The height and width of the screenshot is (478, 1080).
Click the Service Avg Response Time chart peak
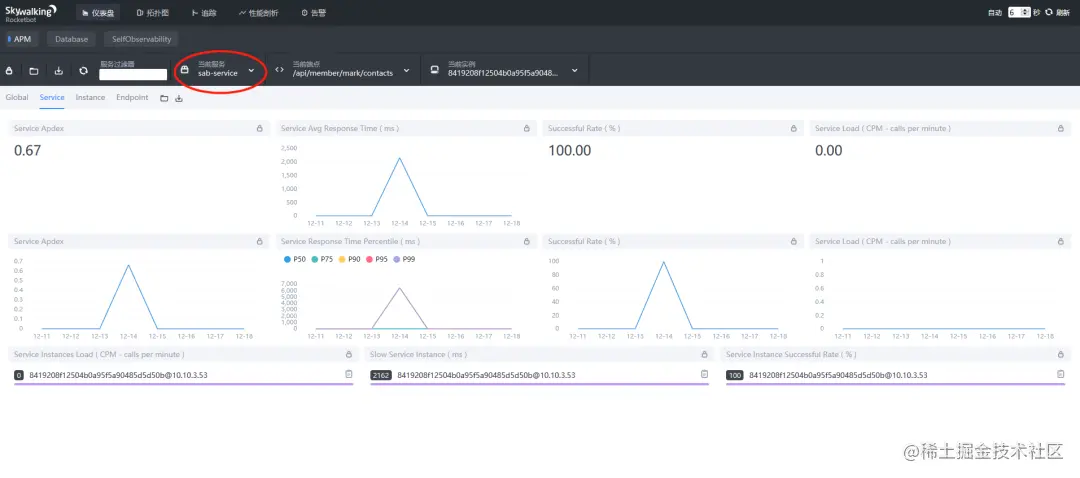(399, 158)
